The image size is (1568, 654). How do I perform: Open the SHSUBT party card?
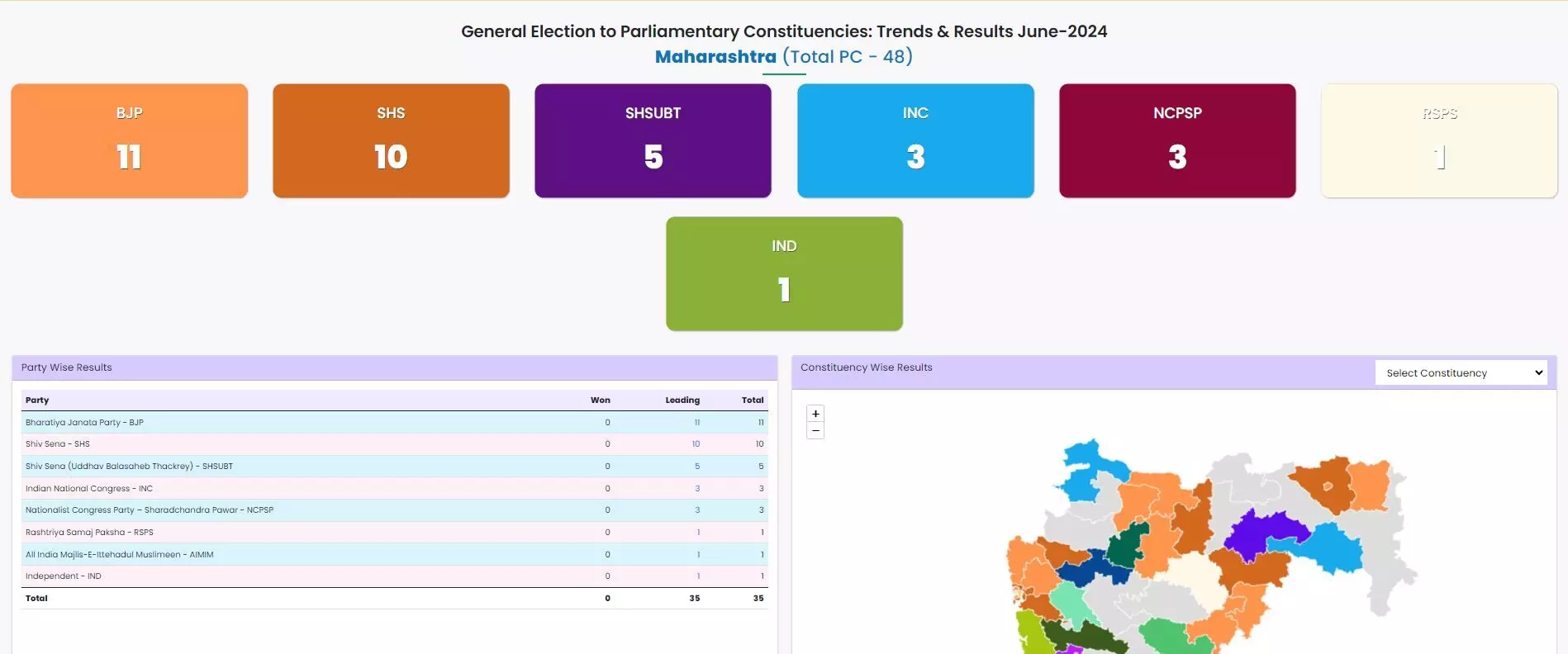pyautogui.click(x=653, y=140)
